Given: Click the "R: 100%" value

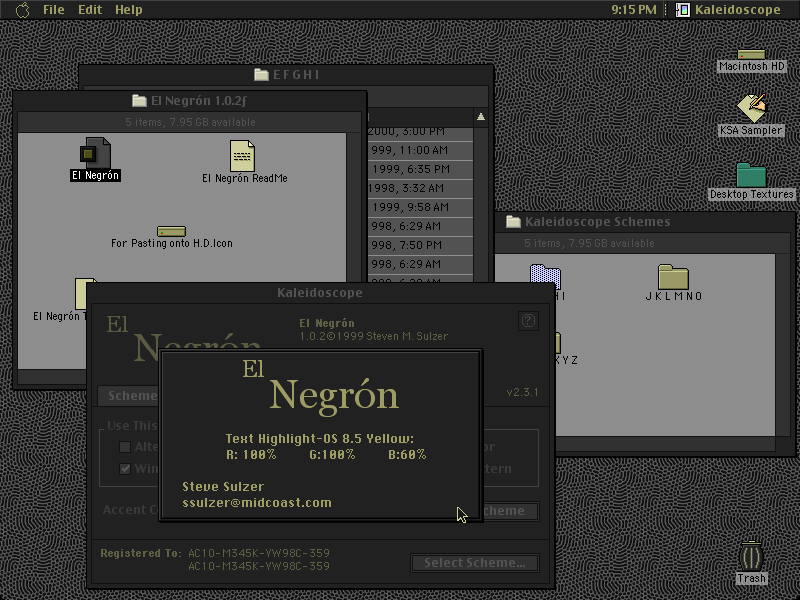Looking at the screenshot, I should tap(251, 455).
